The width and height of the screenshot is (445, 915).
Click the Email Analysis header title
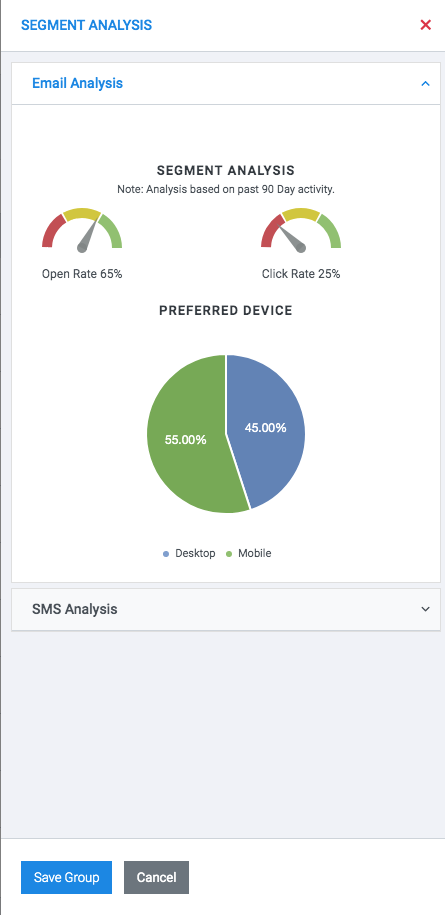(78, 83)
